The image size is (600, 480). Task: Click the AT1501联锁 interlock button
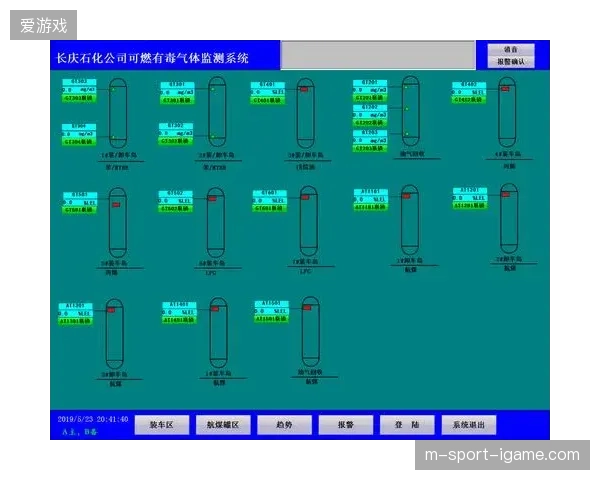pyautogui.click(x=271, y=318)
